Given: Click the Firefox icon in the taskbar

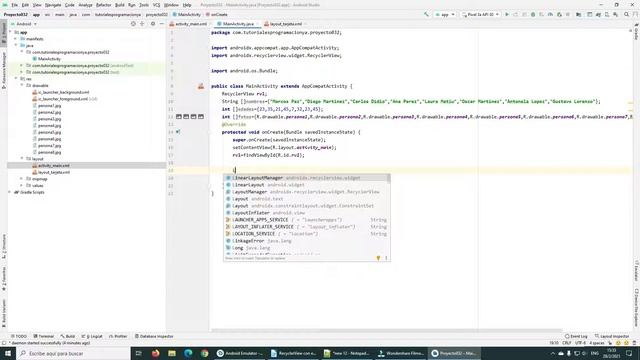Looking at the screenshot, I should tap(156, 353).
